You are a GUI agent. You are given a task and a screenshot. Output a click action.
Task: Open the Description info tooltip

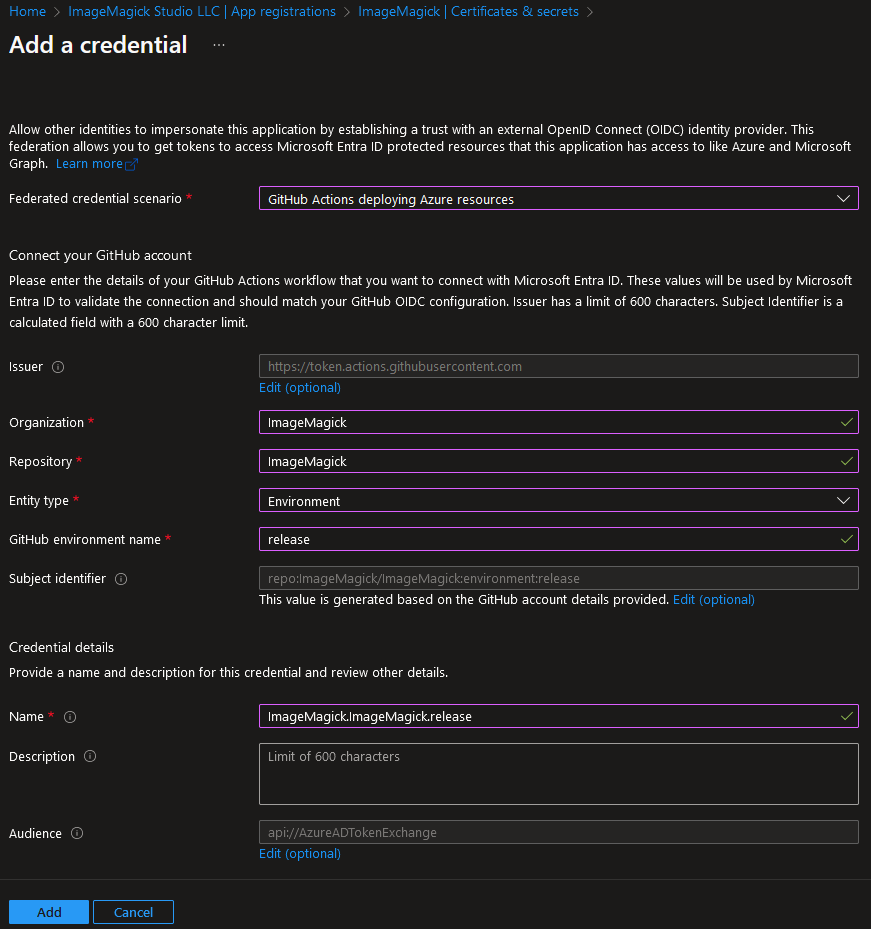[89, 757]
